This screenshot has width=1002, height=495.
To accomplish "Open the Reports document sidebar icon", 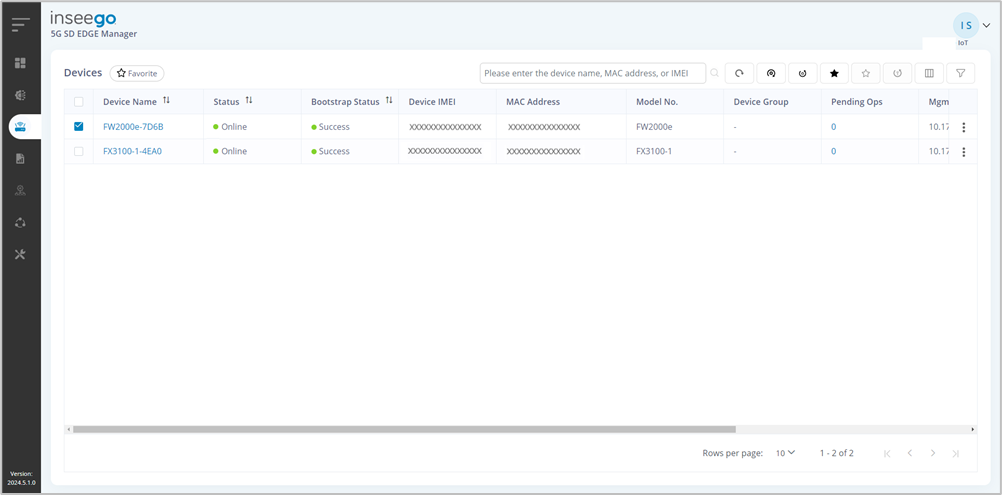I will point(20,158).
